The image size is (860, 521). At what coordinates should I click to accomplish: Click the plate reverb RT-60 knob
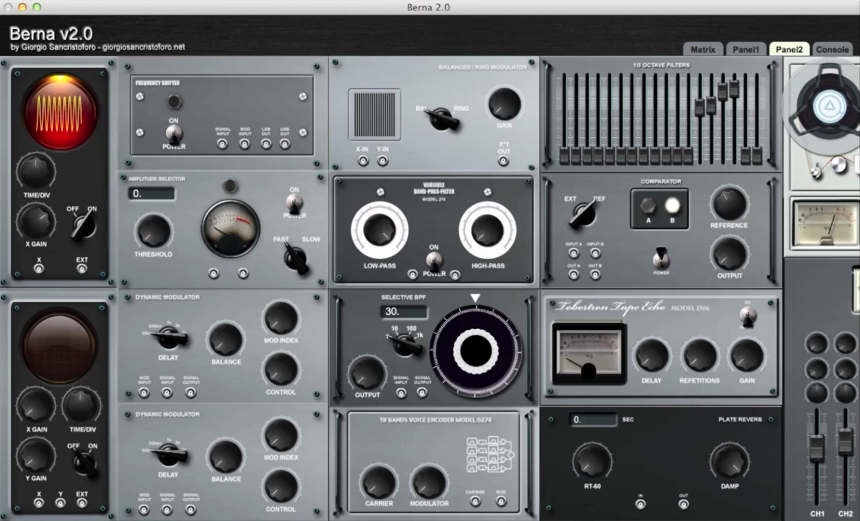592,461
